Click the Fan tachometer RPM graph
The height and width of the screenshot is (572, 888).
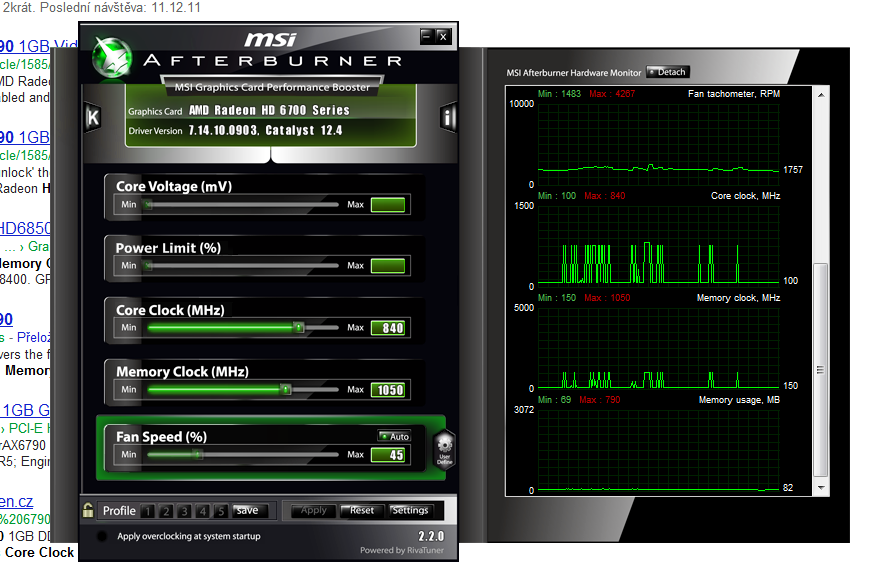point(659,144)
